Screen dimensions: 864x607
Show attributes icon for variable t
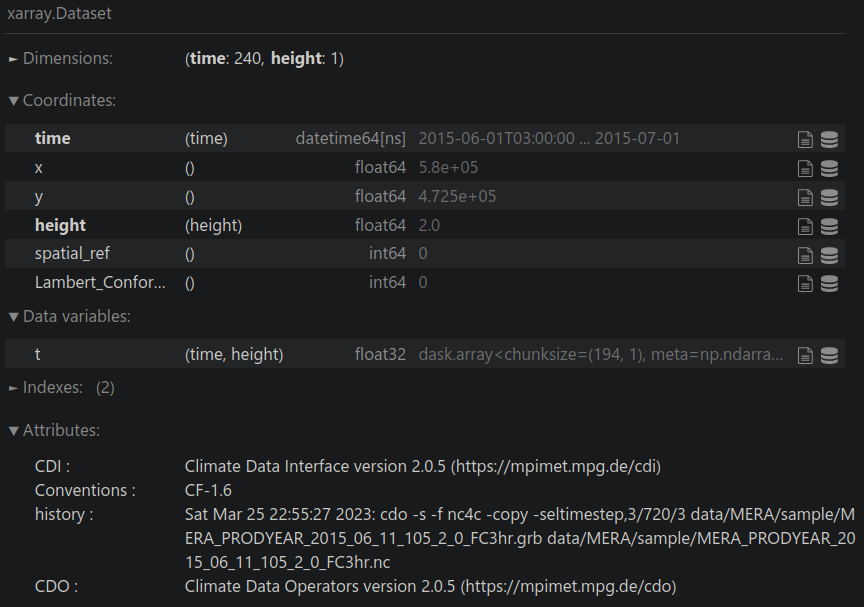pyautogui.click(x=805, y=355)
